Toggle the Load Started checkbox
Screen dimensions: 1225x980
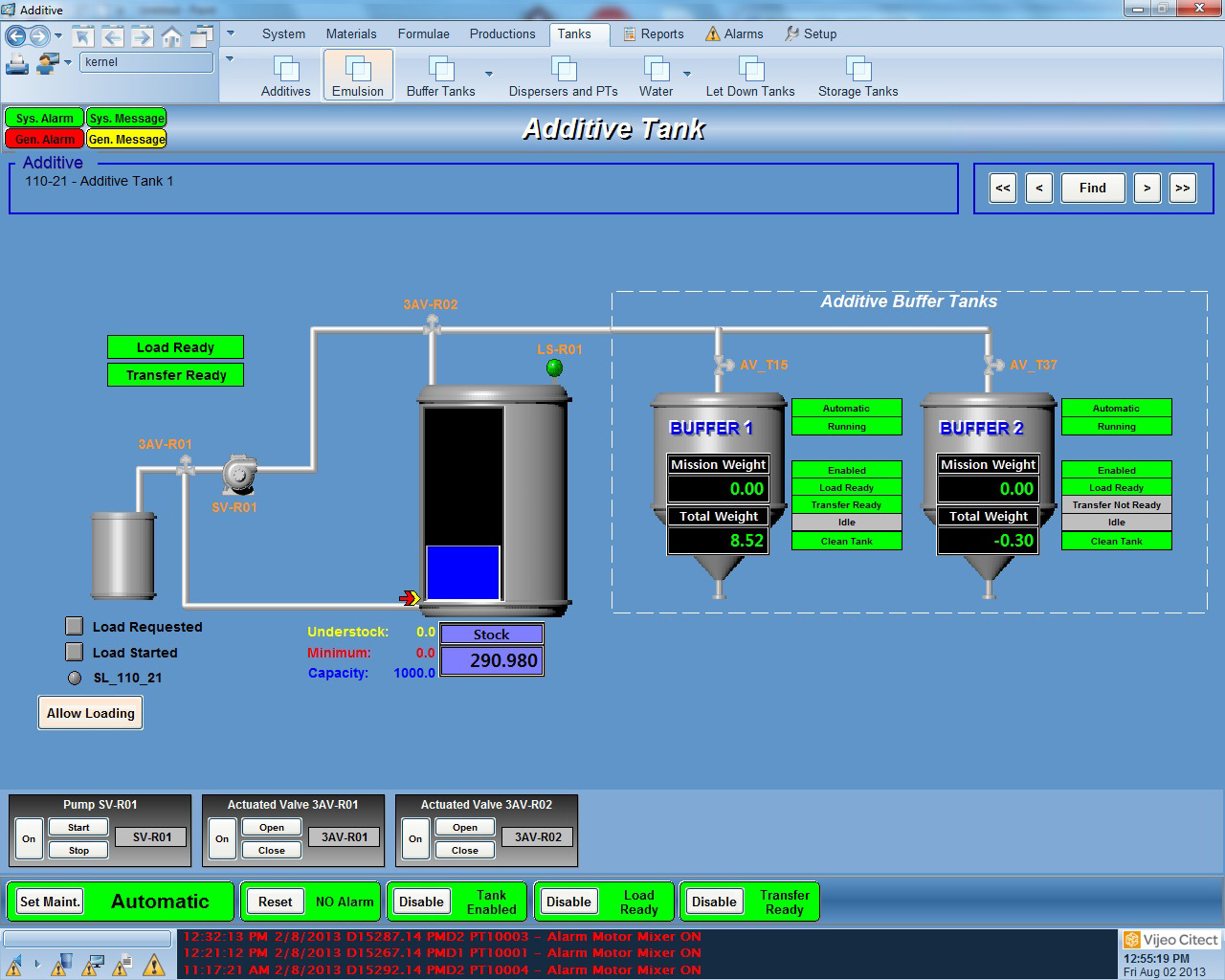pos(75,652)
